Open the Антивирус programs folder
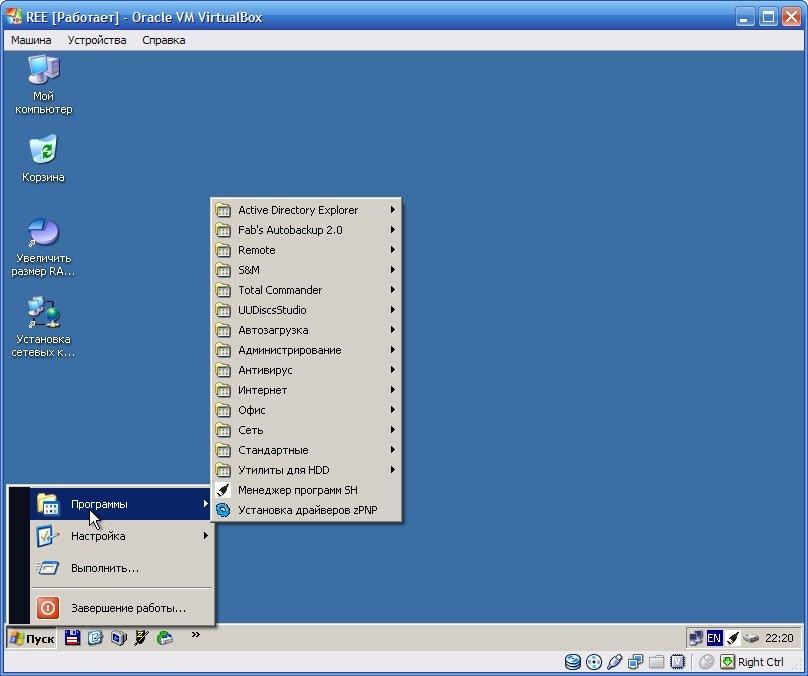The image size is (808, 676). pos(306,370)
